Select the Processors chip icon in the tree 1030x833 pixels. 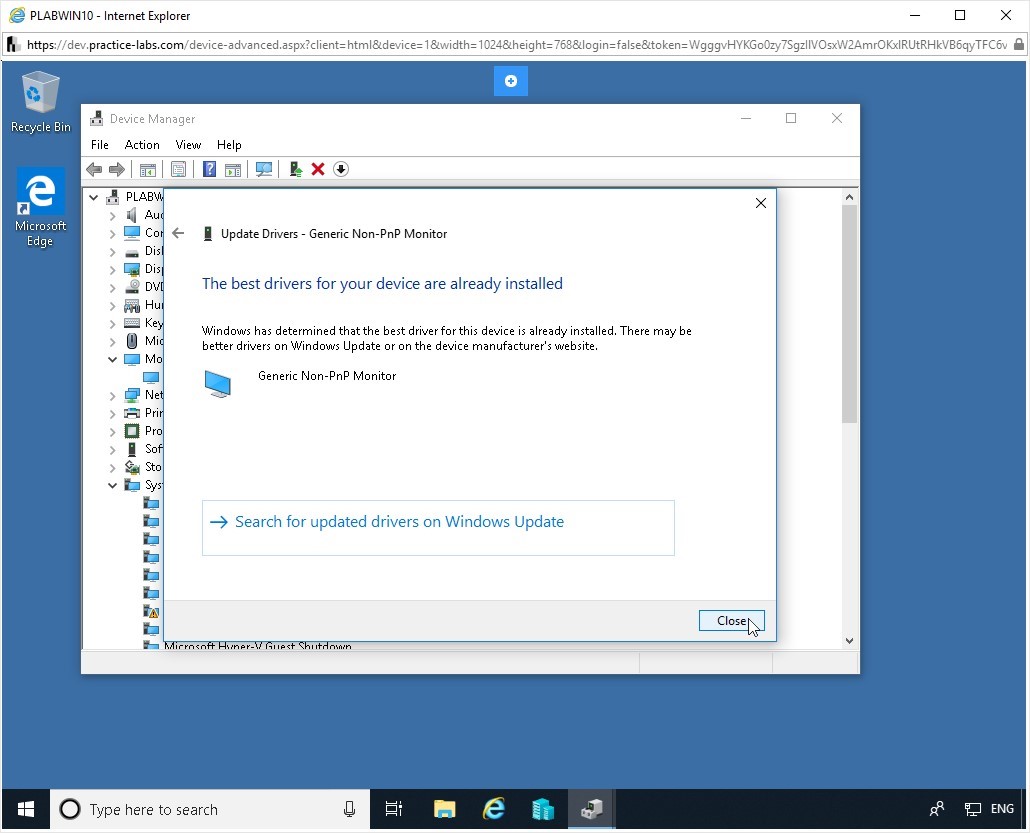point(132,431)
